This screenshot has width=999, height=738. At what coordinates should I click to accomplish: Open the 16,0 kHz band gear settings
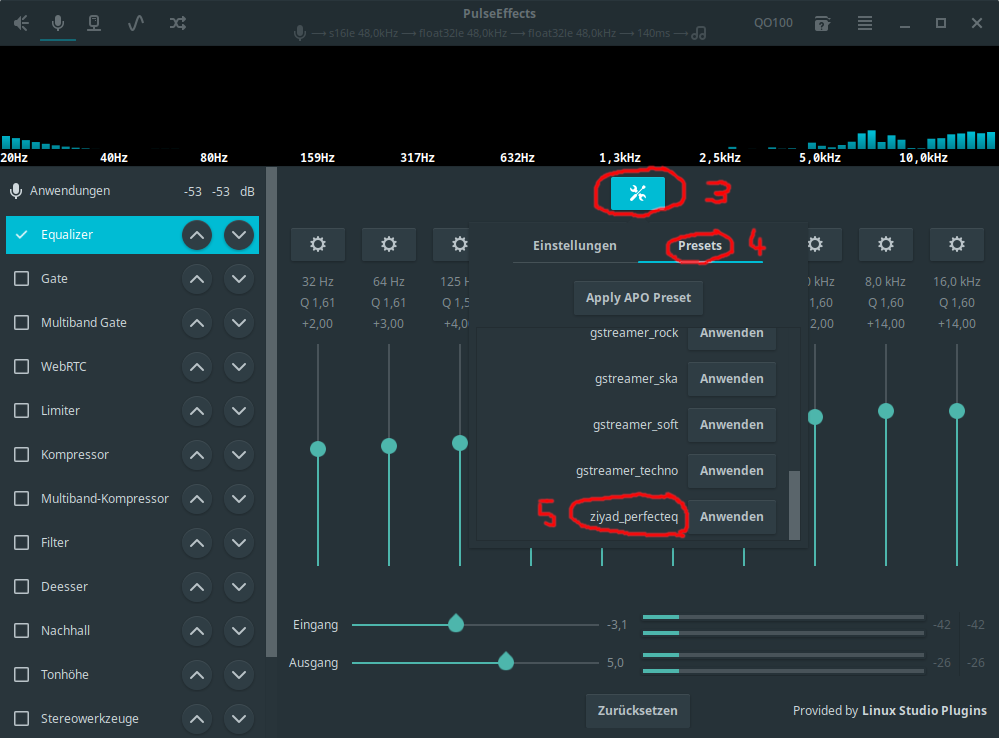pyautogui.click(x=956, y=244)
